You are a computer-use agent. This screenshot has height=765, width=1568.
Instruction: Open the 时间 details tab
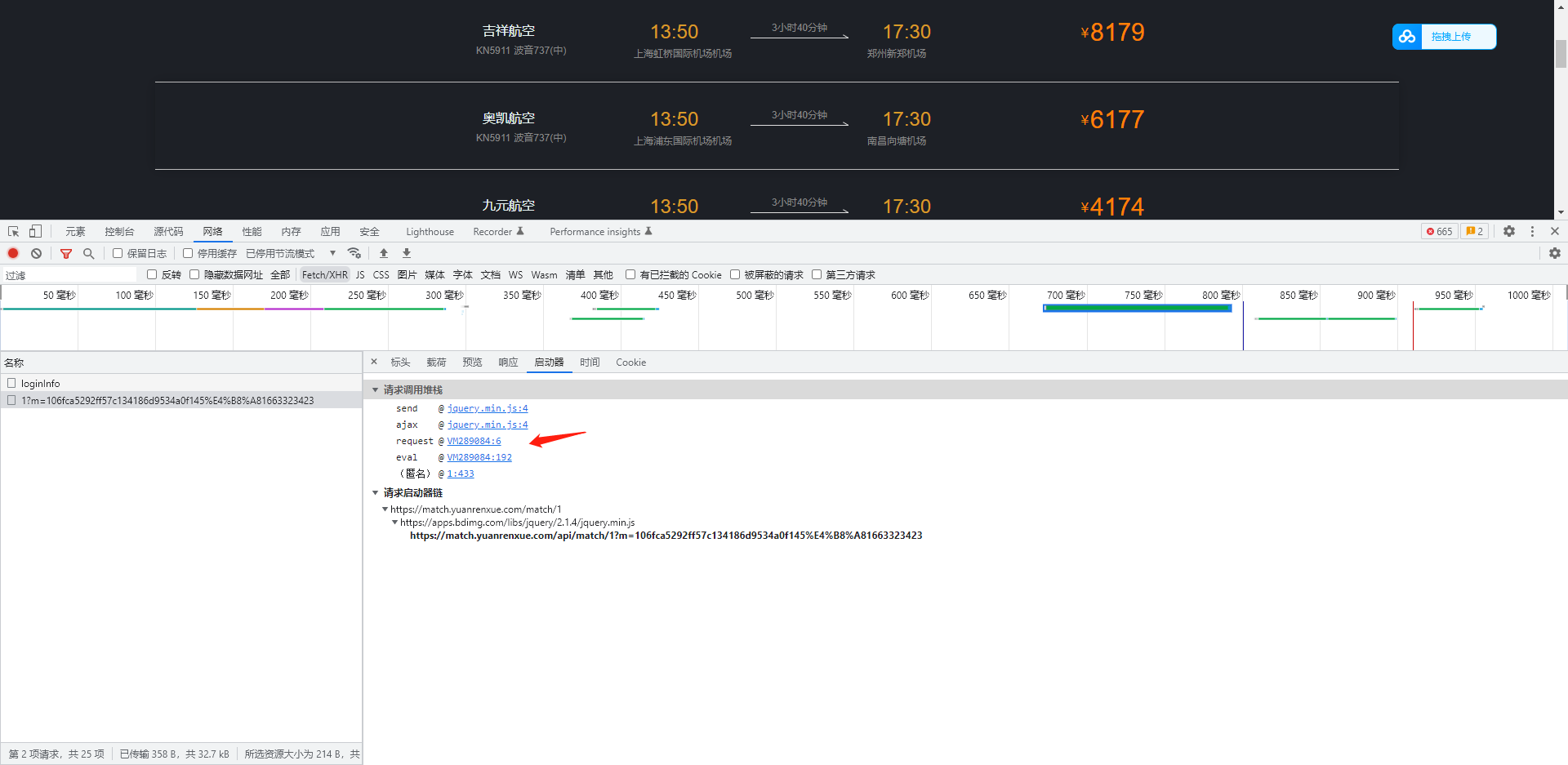click(x=590, y=362)
